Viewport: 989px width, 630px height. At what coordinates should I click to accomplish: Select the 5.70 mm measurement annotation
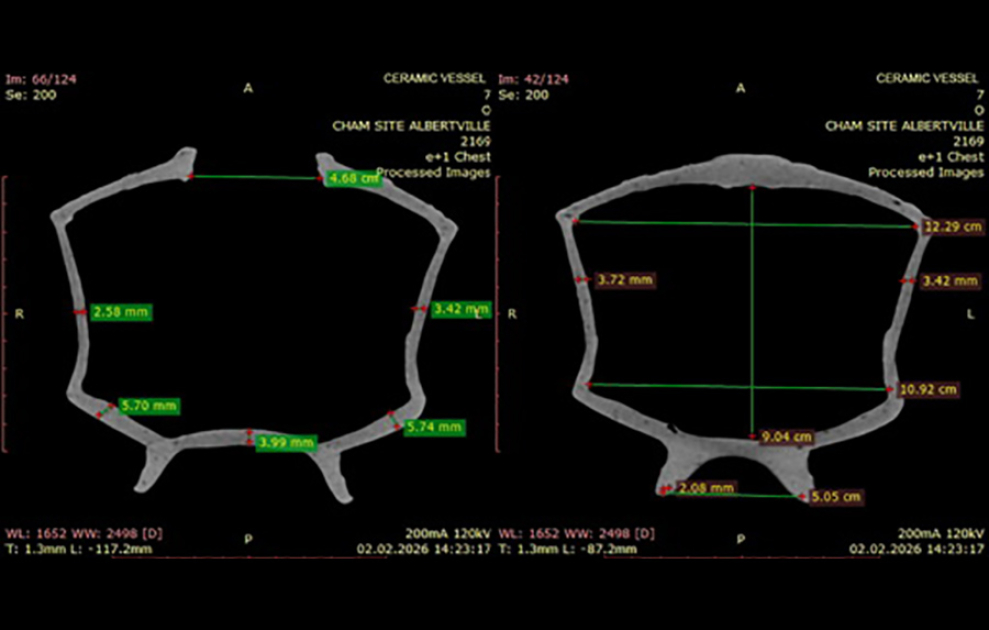(x=149, y=406)
